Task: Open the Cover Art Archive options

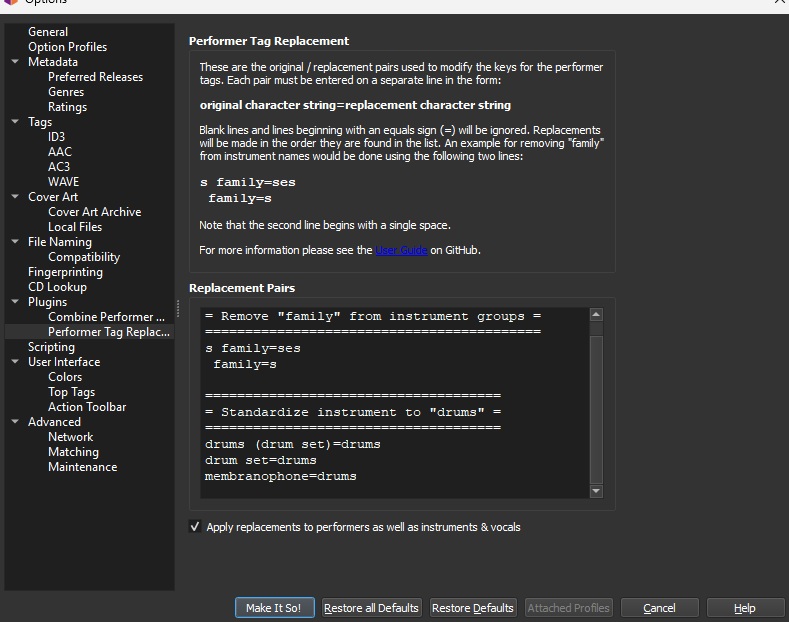Action: coord(94,212)
